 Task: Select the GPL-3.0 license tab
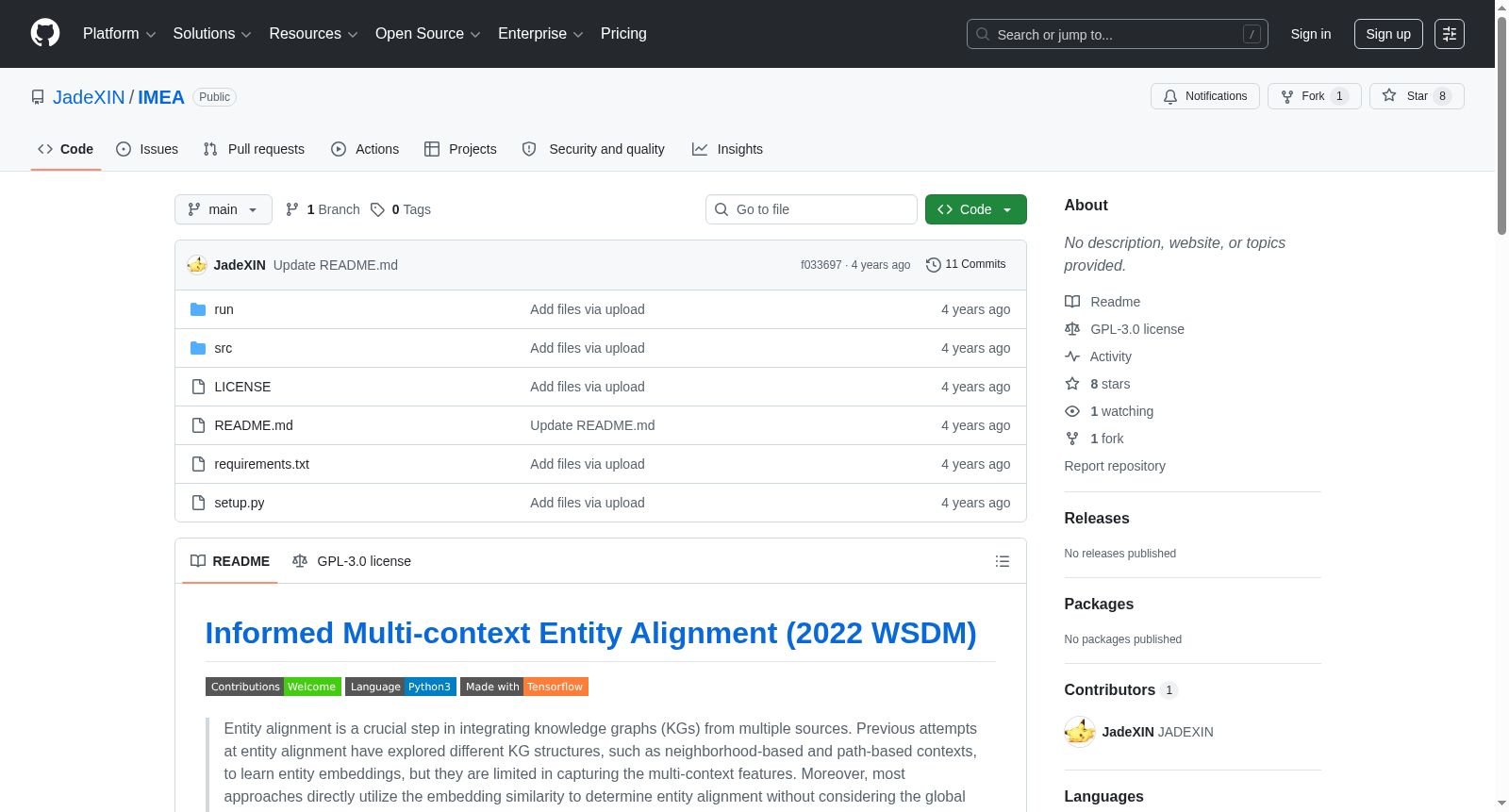(352, 561)
